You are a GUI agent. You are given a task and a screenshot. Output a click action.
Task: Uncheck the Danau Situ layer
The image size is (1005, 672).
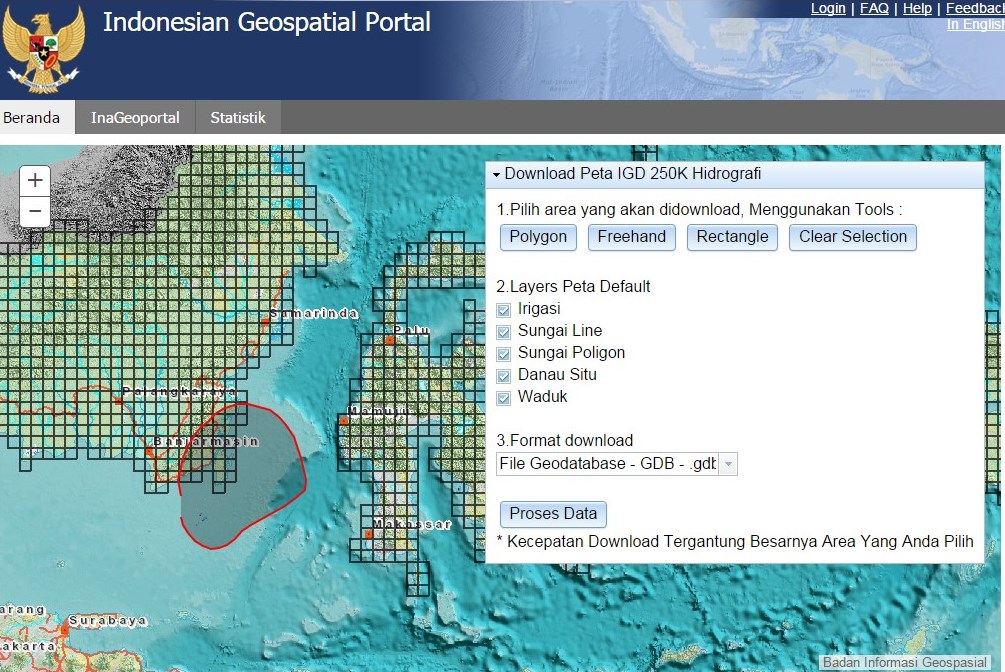coord(503,376)
